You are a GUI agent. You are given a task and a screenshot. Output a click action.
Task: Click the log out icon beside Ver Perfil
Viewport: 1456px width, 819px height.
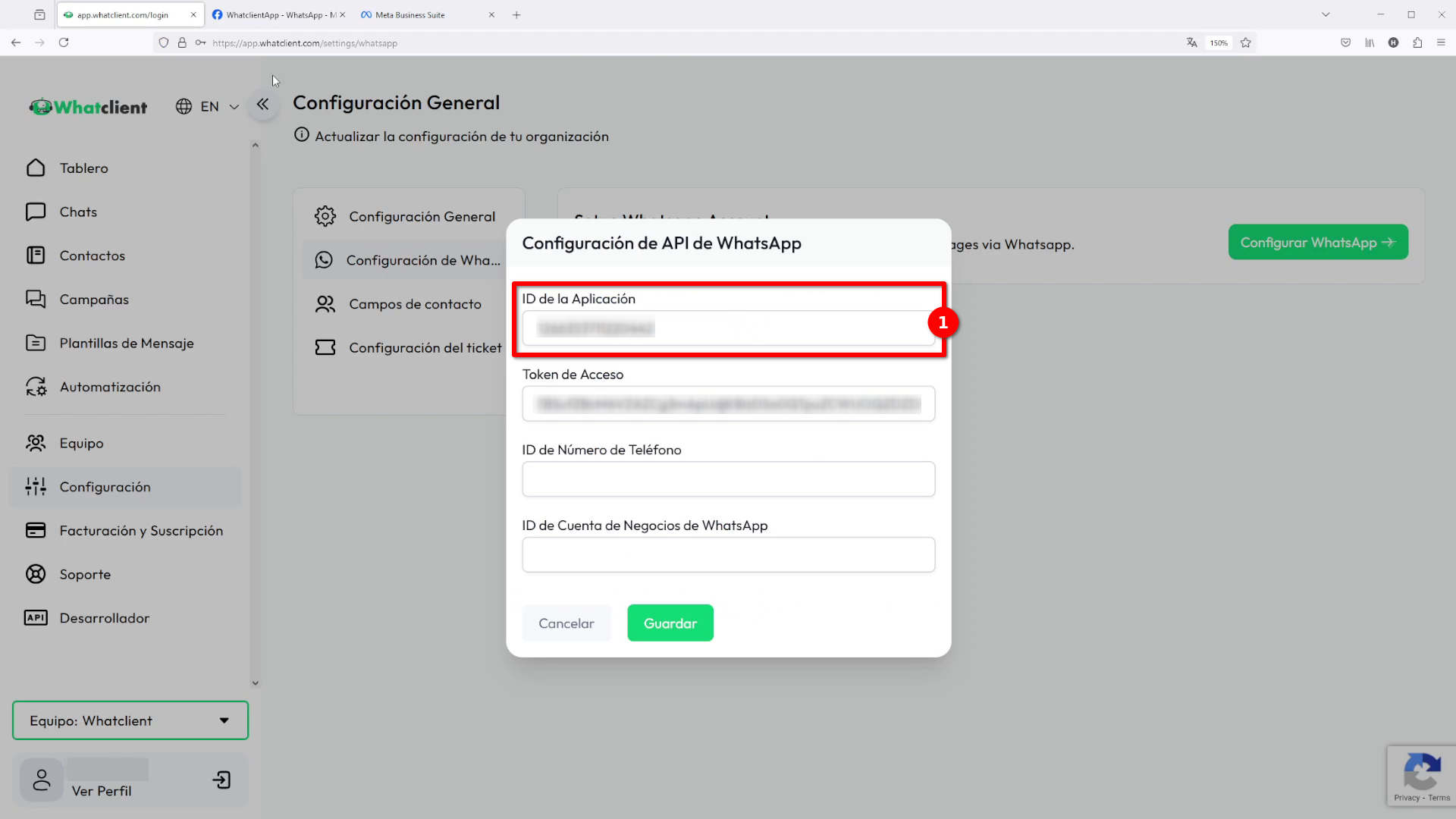[x=221, y=780]
